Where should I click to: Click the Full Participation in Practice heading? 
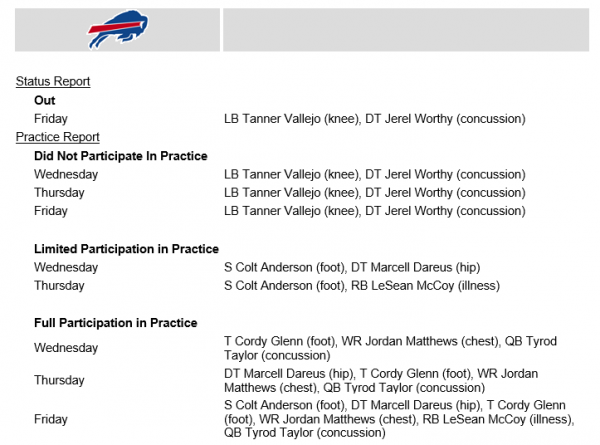(x=115, y=323)
